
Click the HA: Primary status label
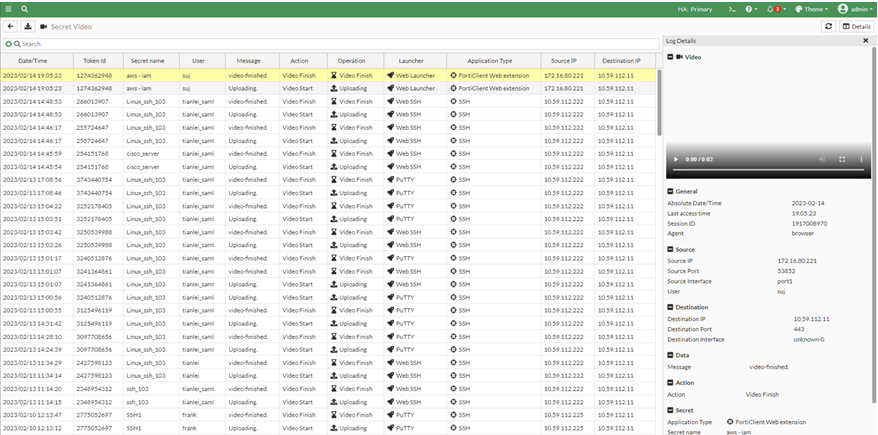[695, 10]
